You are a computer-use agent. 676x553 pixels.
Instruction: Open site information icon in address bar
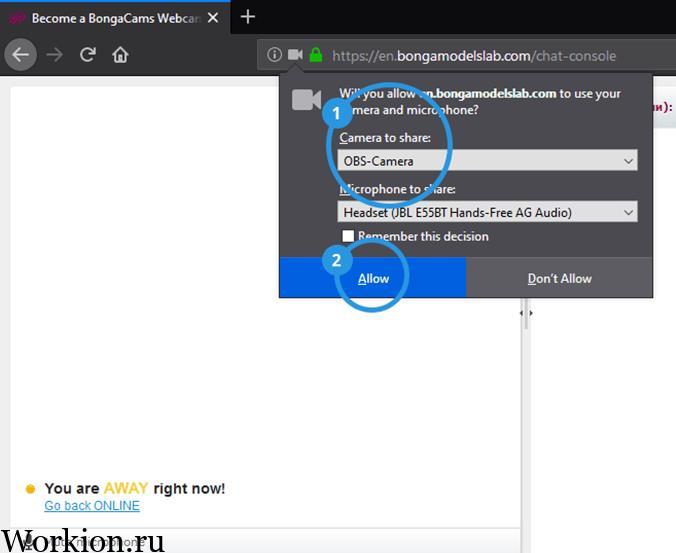[x=274, y=55]
